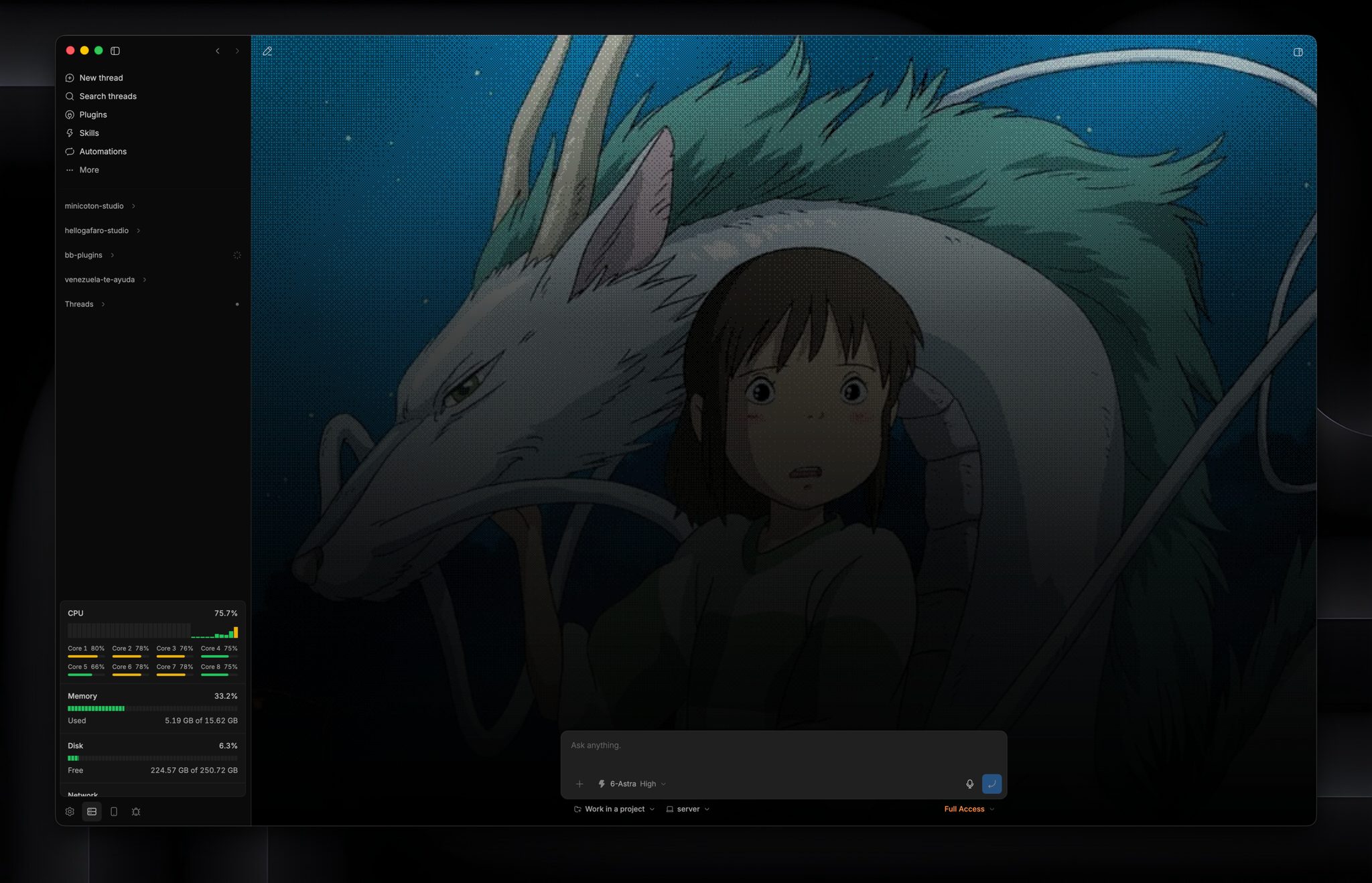Click the Automations loop icon

tap(70, 151)
